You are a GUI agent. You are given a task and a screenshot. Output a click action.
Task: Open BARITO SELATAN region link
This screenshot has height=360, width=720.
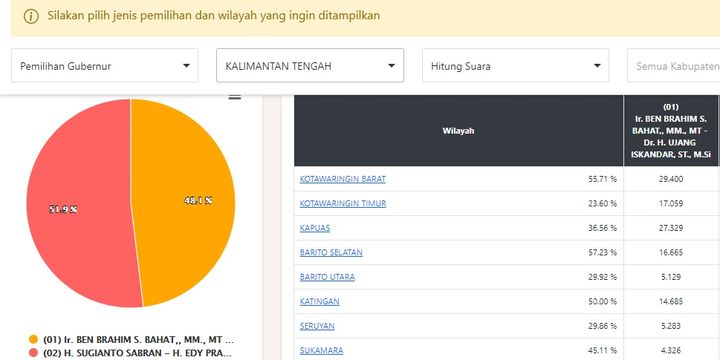(331, 253)
